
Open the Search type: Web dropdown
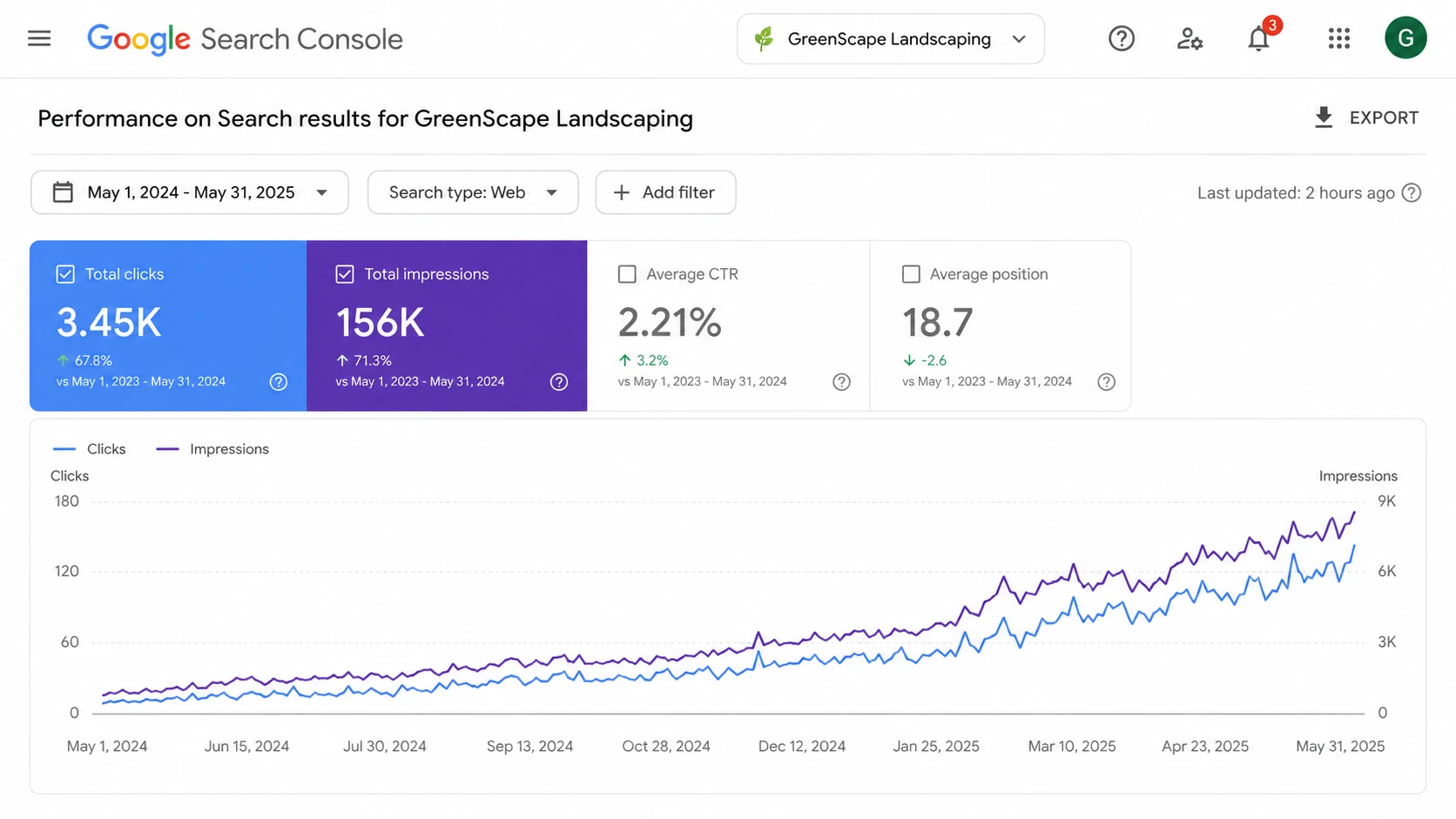473,192
